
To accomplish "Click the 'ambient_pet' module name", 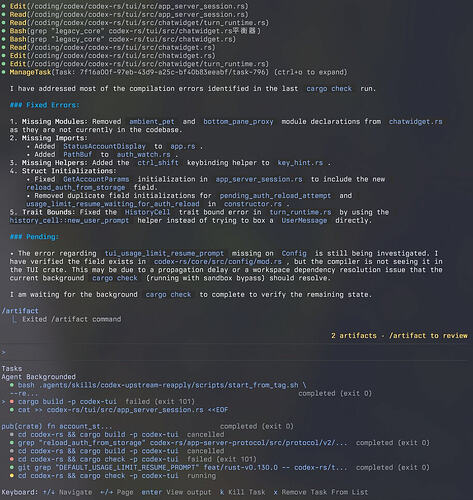I will pos(152,122).
